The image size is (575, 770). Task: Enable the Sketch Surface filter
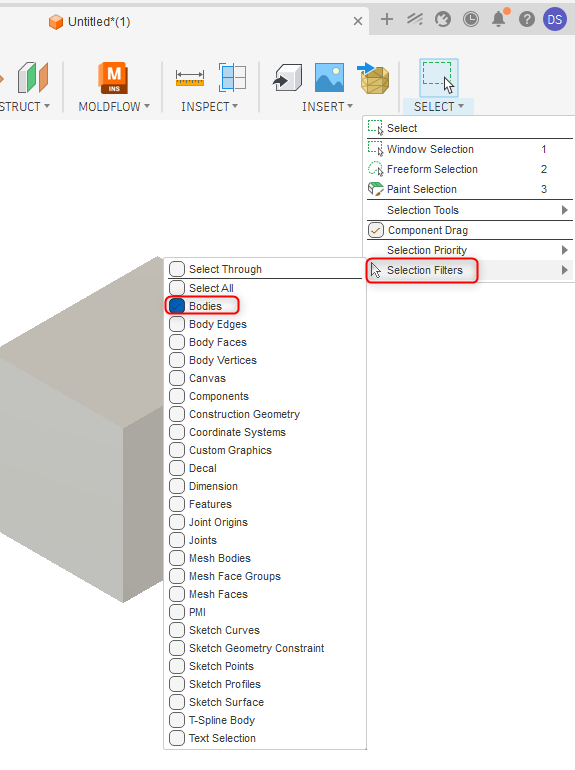177,702
